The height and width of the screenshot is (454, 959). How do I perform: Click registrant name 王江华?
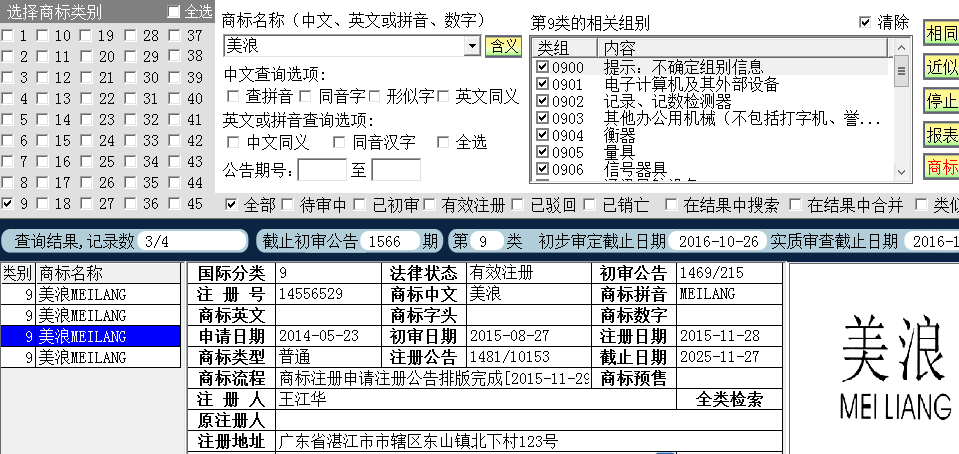(302, 400)
